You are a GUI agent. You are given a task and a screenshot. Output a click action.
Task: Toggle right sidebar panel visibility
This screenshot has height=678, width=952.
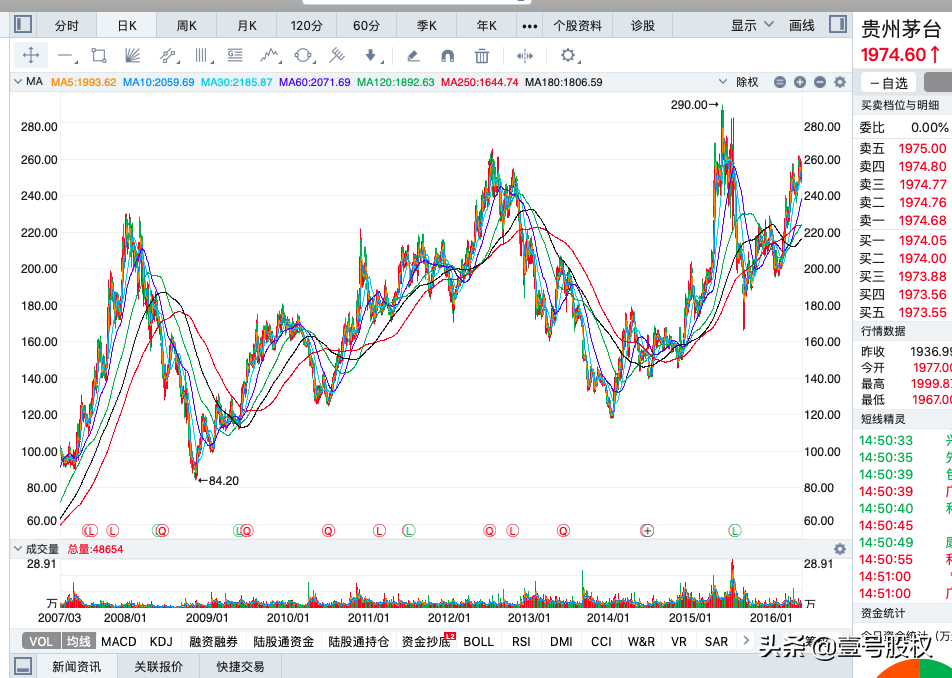pyautogui.click(x=840, y=25)
